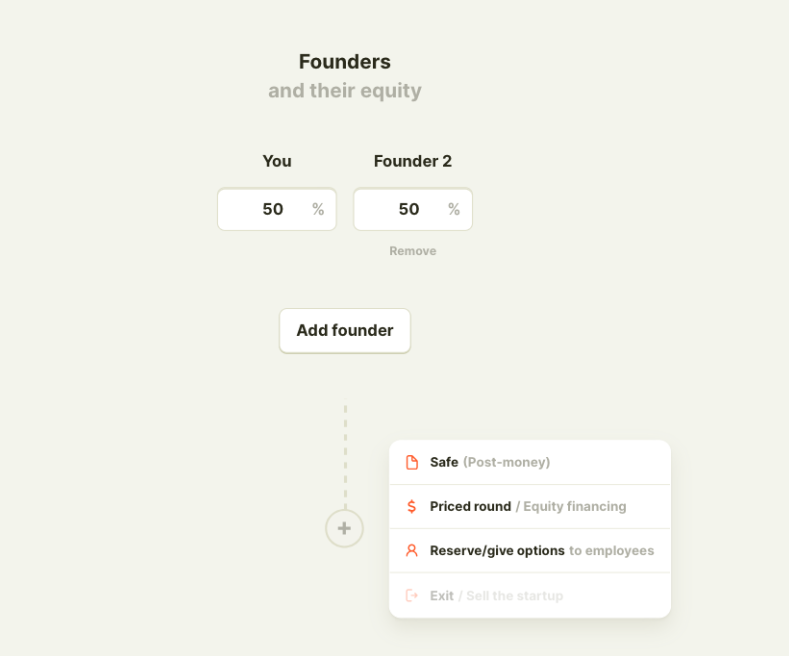Click the 'and their equity' subtitle

(x=345, y=91)
